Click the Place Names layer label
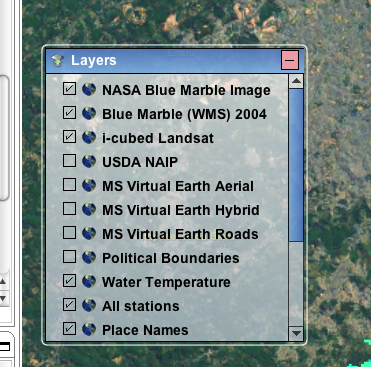 tap(145, 330)
